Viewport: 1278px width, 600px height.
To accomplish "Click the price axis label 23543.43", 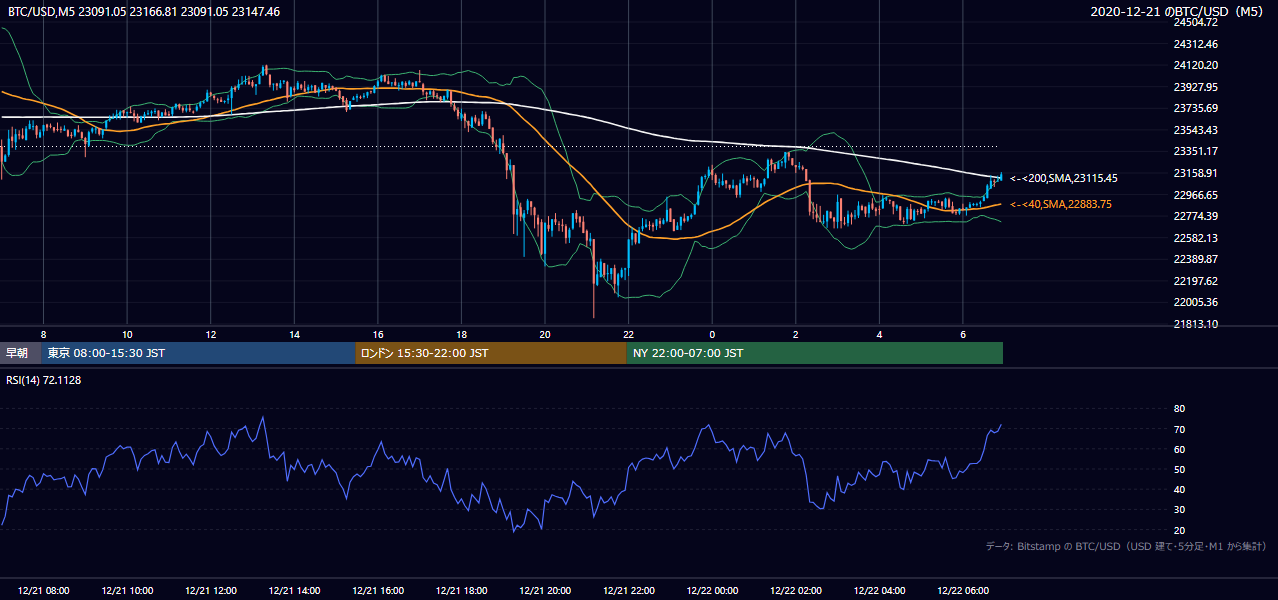I will point(1195,130).
